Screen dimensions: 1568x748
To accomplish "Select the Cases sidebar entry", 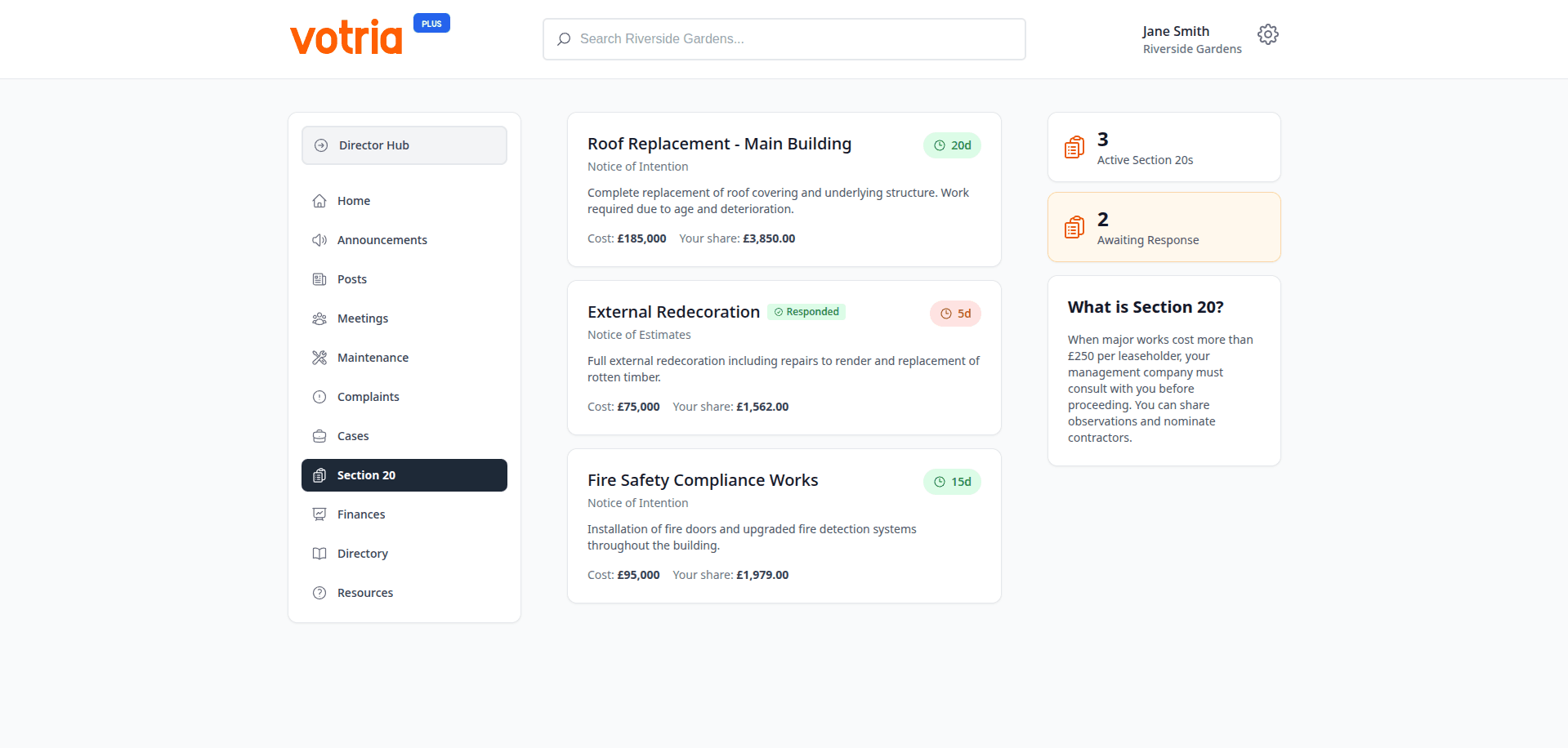I will 352,435.
